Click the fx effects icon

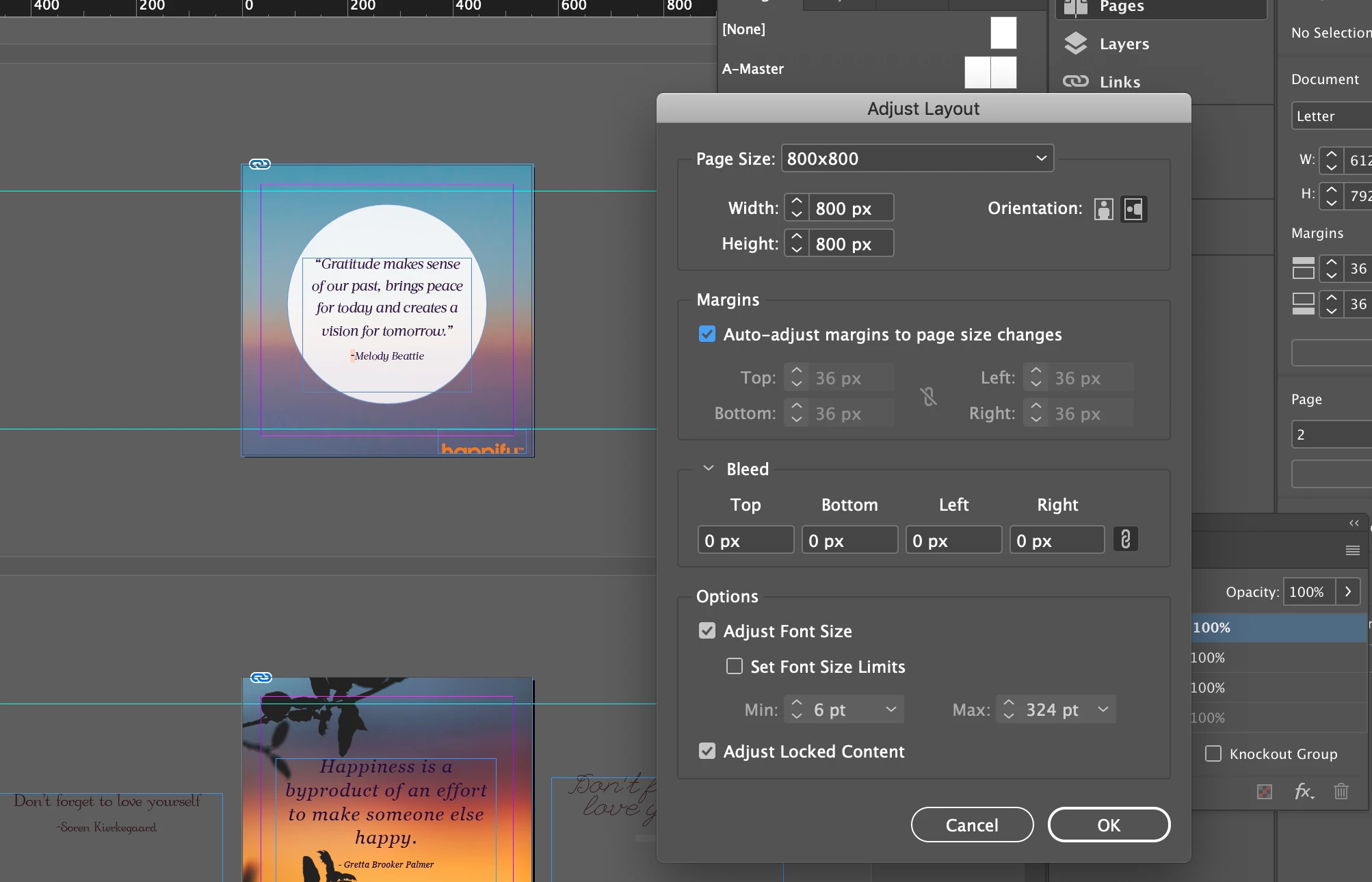click(x=1304, y=792)
